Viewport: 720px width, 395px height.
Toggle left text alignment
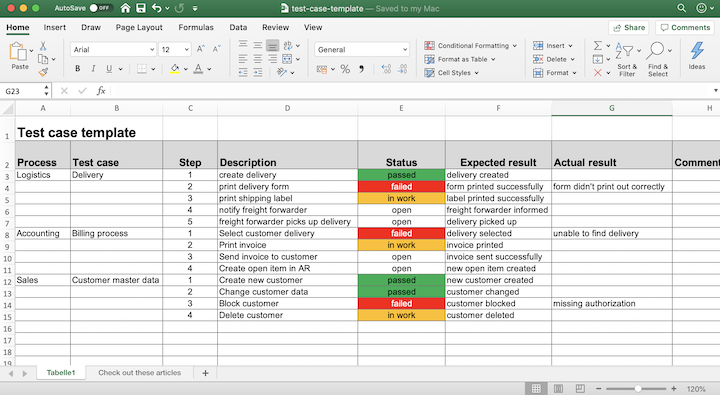click(x=243, y=59)
